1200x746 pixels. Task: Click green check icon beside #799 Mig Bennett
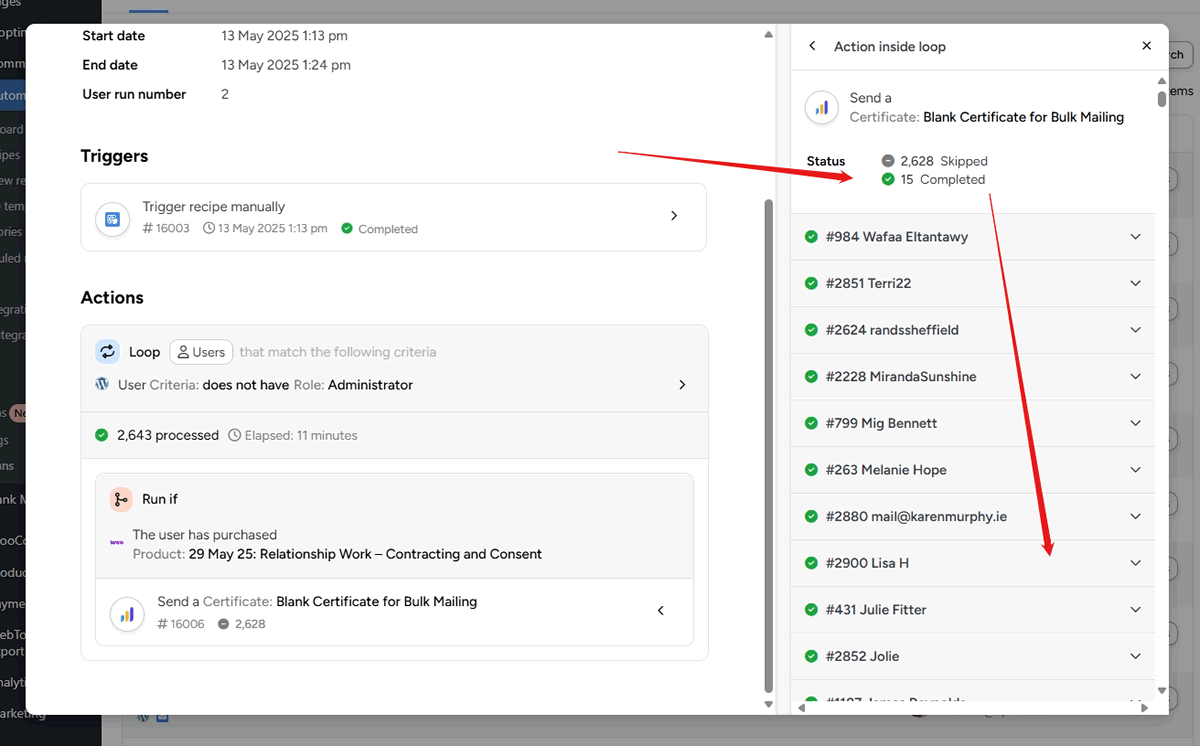pyautogui.click(x=812, y=423)
